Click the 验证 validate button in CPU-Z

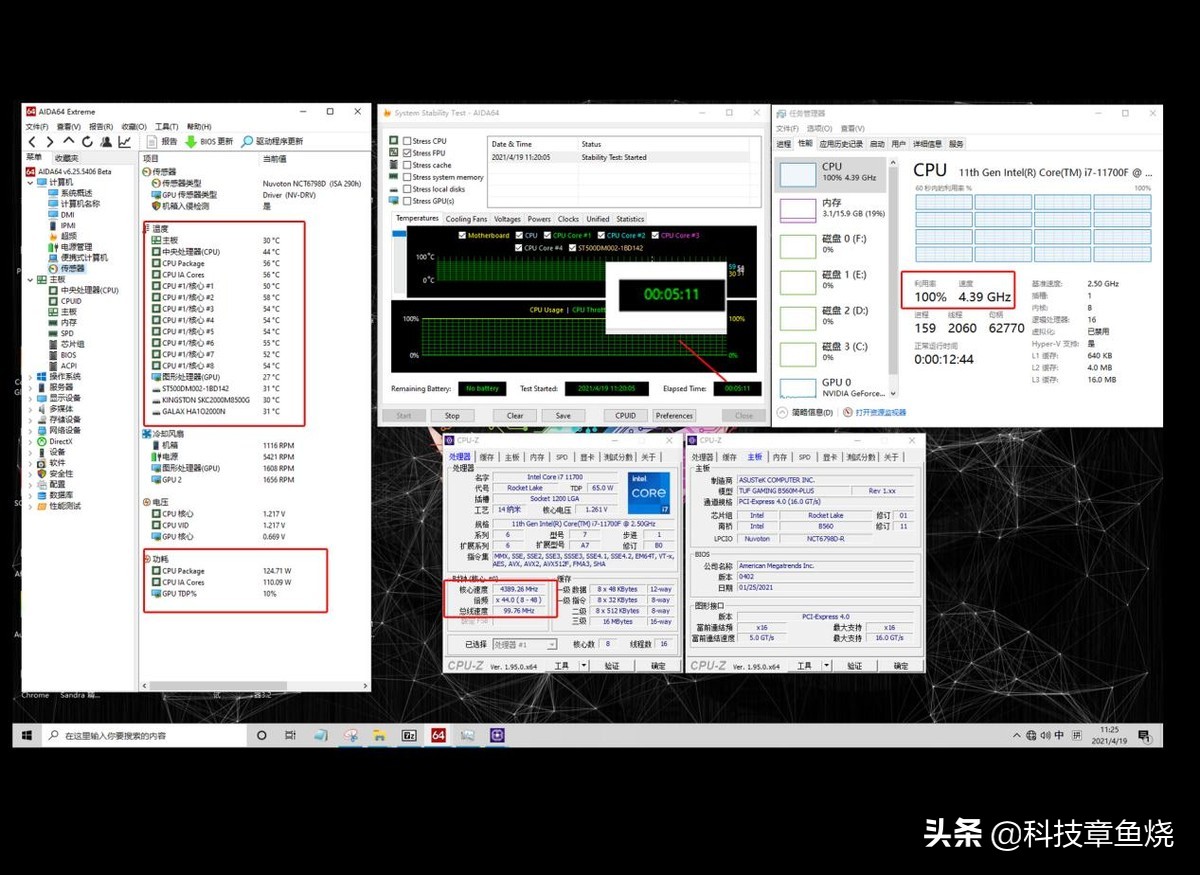(612, 665)
